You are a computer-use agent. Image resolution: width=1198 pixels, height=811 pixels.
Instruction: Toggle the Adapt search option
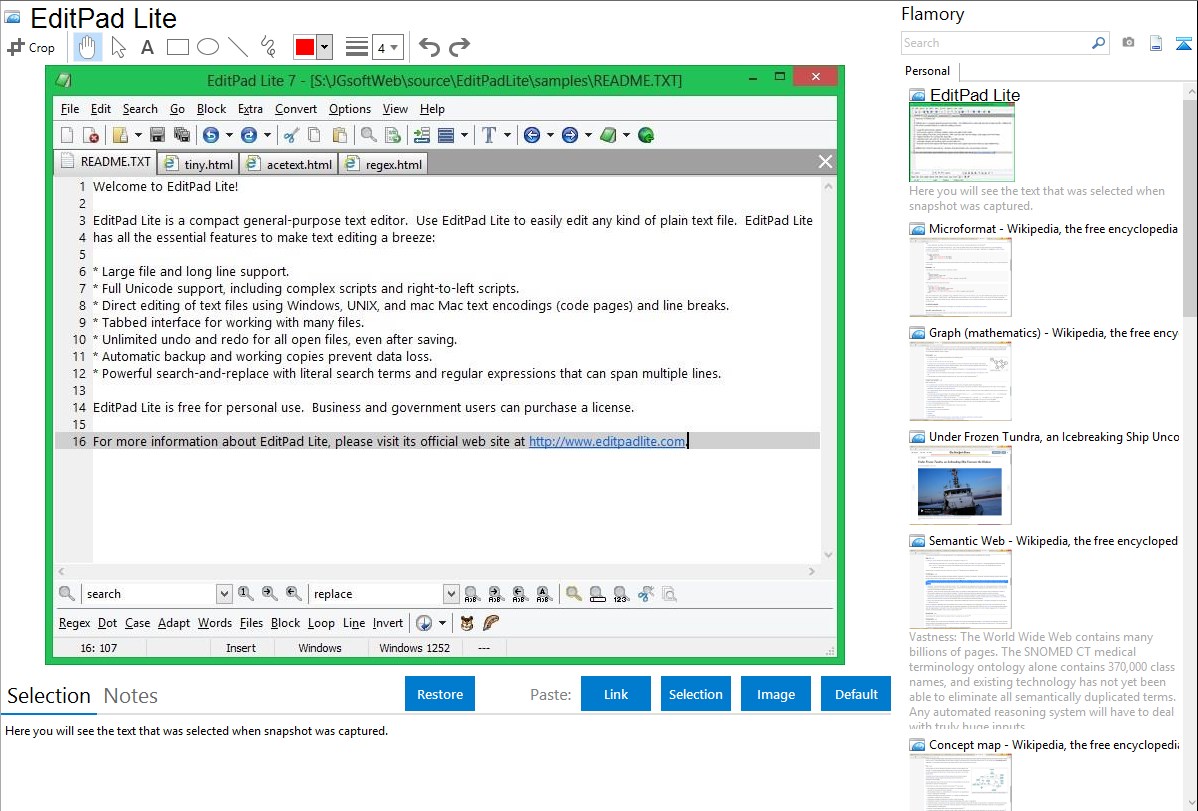173,623
